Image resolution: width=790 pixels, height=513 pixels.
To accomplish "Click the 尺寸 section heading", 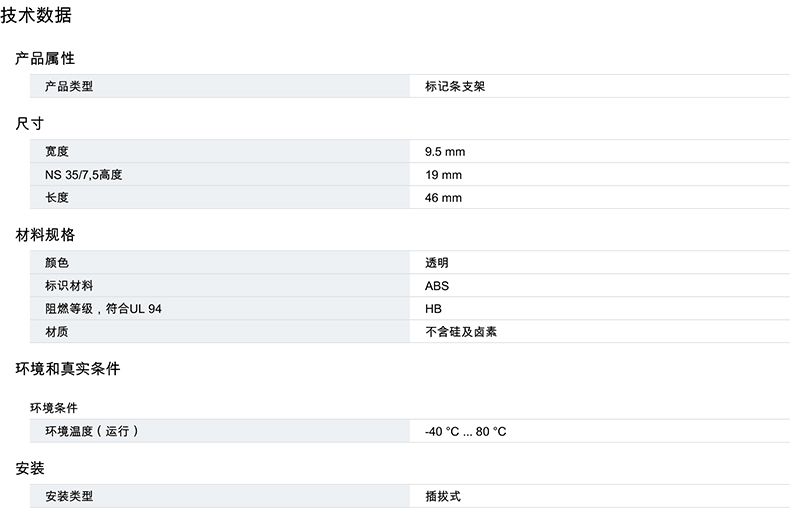I will 30,124.
